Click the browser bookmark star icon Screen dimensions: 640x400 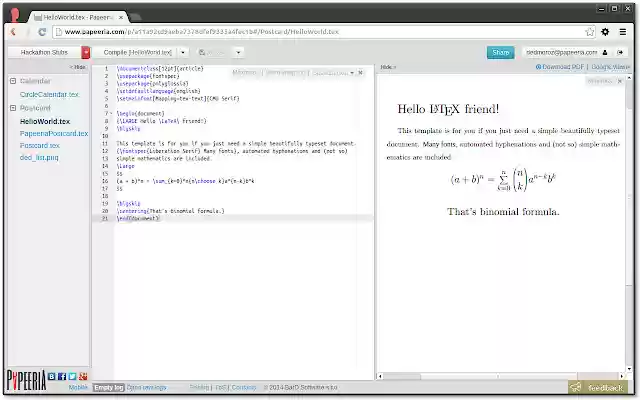pos(591,31)
